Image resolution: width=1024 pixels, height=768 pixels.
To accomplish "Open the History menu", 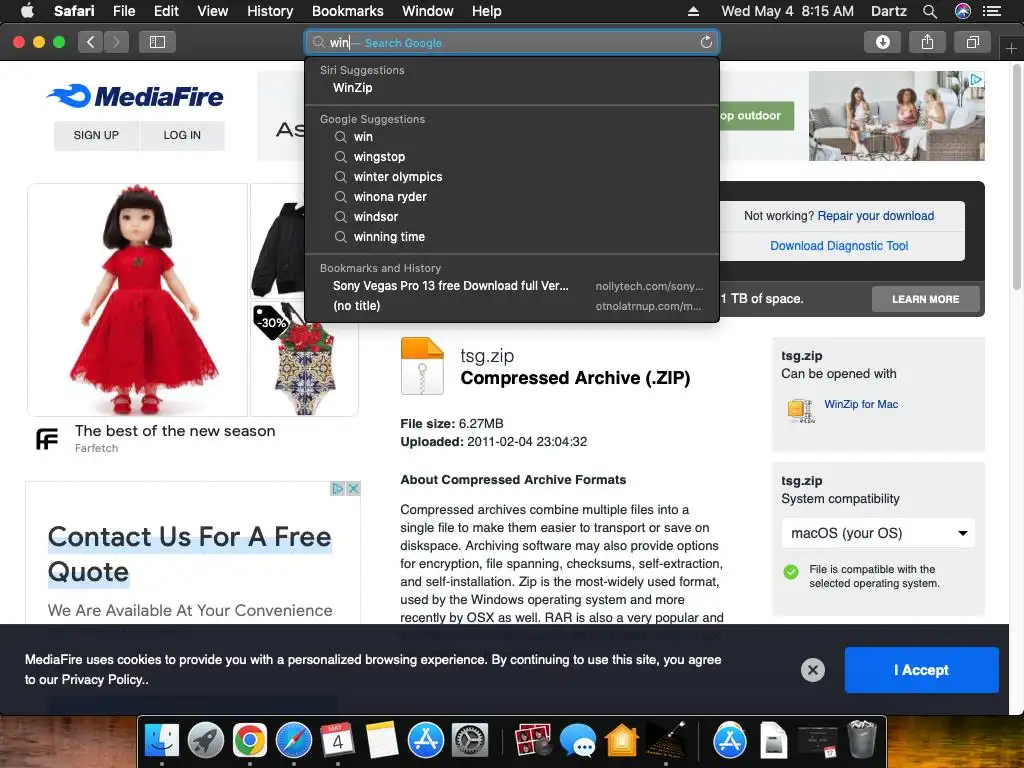I will (x=270, y=11).
